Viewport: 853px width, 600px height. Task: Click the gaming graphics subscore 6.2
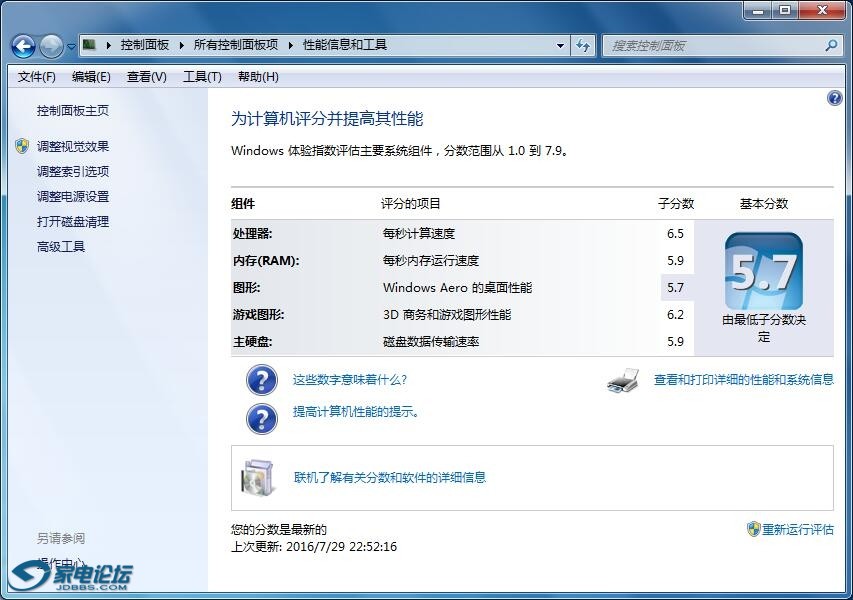pos(675,314)
